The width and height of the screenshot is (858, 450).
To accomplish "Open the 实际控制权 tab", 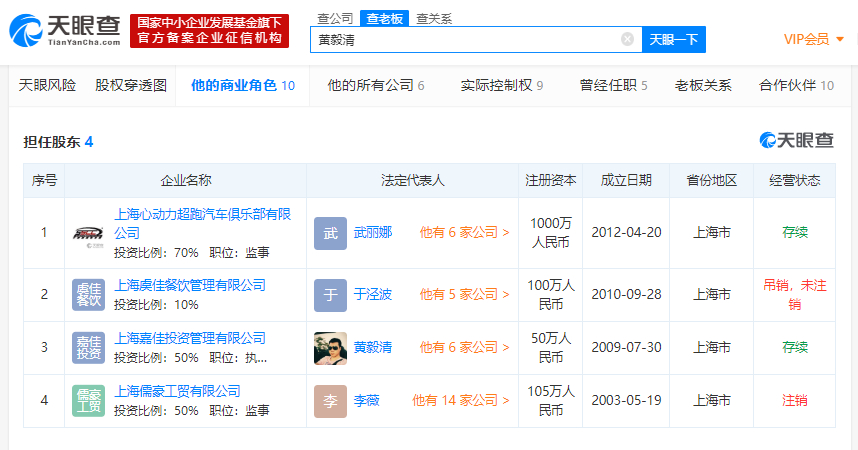I will [x=501, y=85].
